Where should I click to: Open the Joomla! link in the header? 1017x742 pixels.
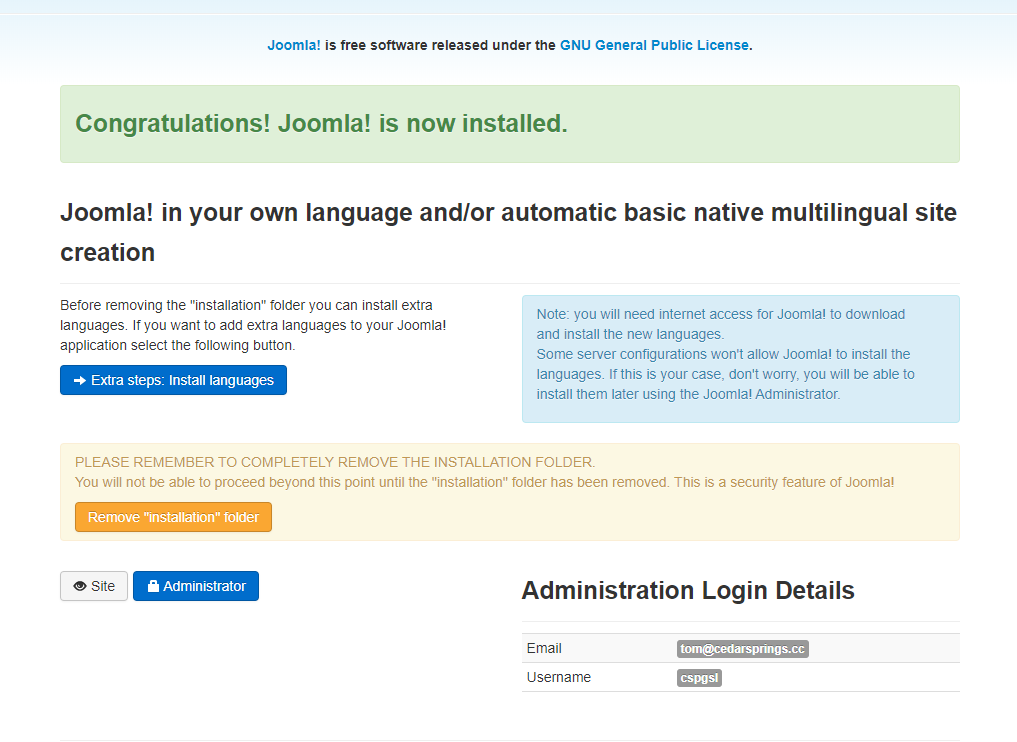[x=294, y=45]
